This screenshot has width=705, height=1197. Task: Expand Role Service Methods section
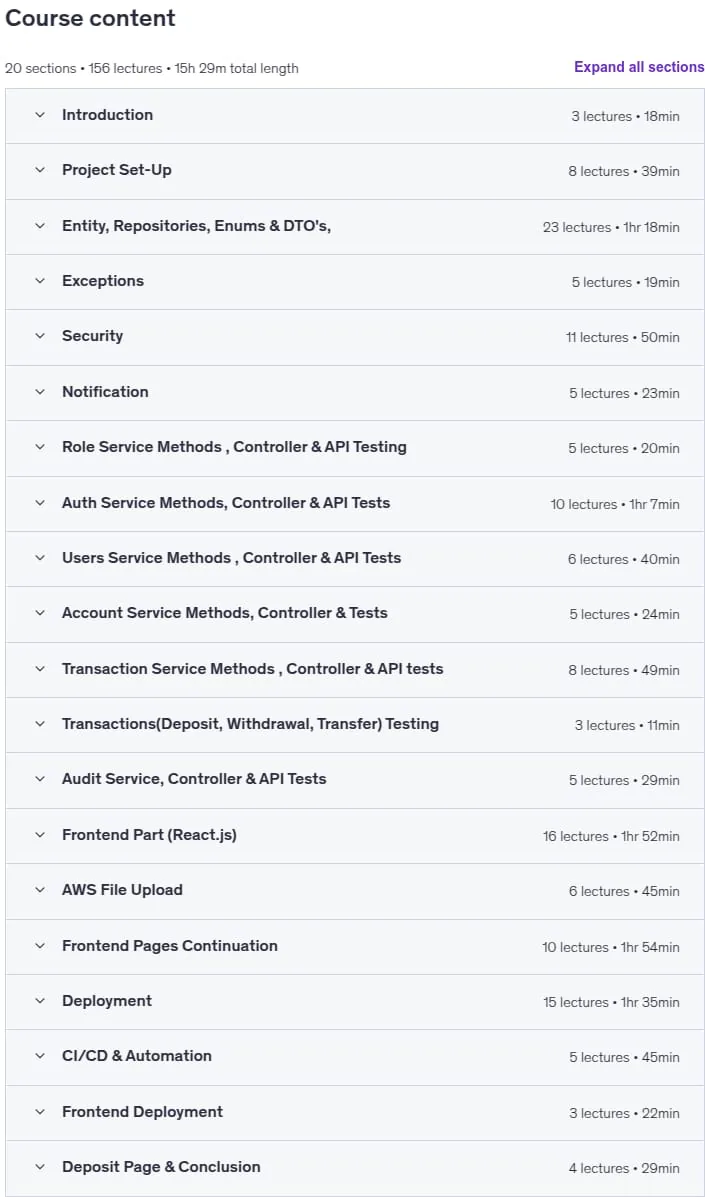pyautogui.click(x=354, y=447)
